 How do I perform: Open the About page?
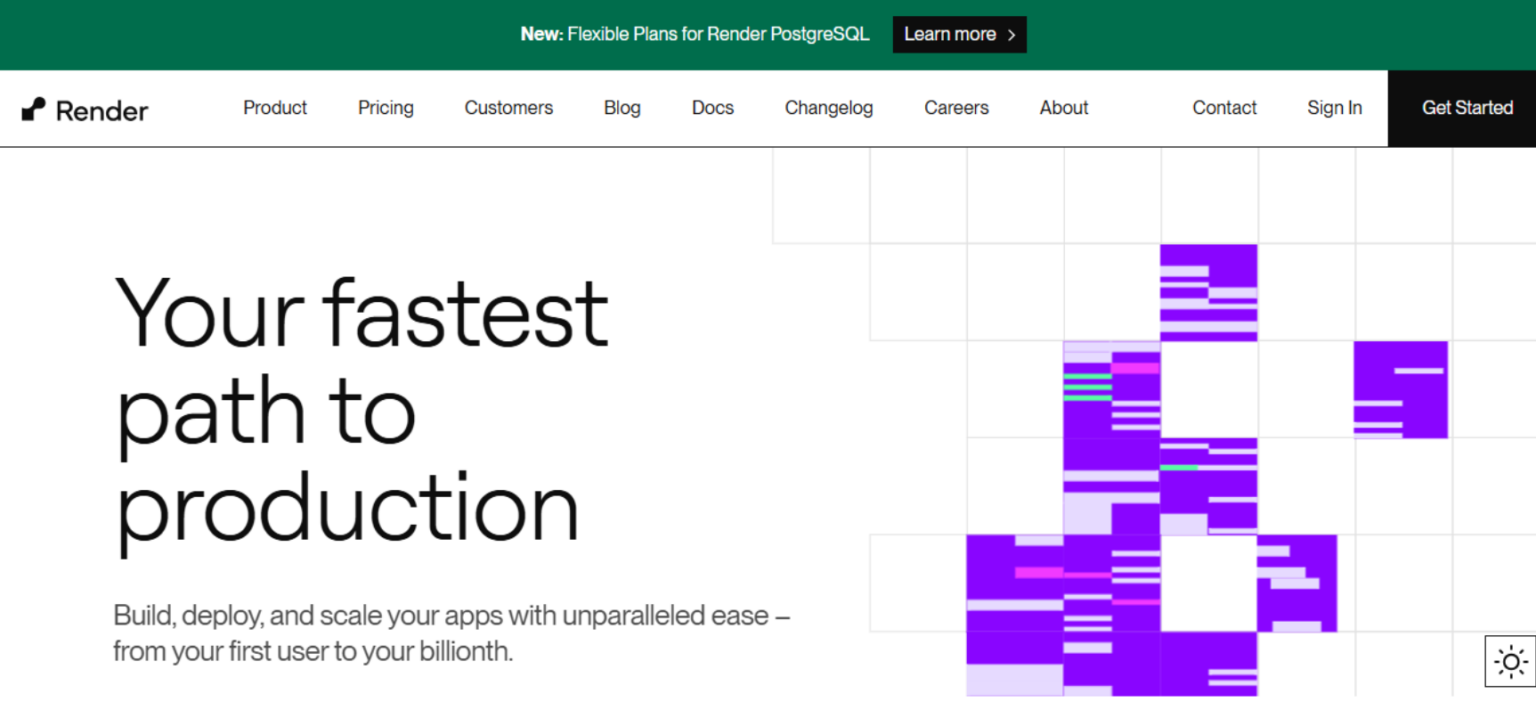pyautogui.click(x=1063, y=108)
